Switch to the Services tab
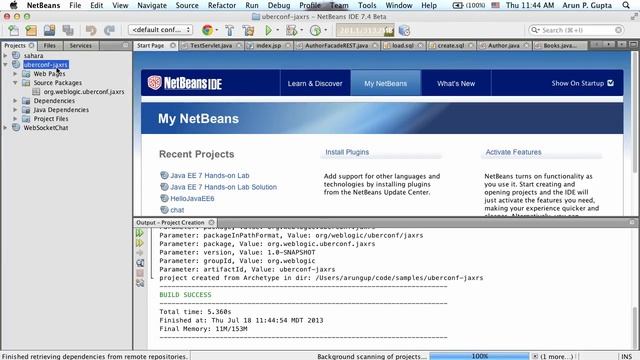The width and height of the screenshot is (640, 360). pos(80,45)
